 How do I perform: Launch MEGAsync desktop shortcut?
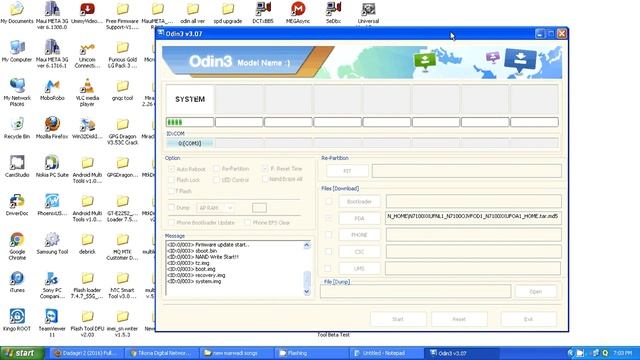pos(298,13)
